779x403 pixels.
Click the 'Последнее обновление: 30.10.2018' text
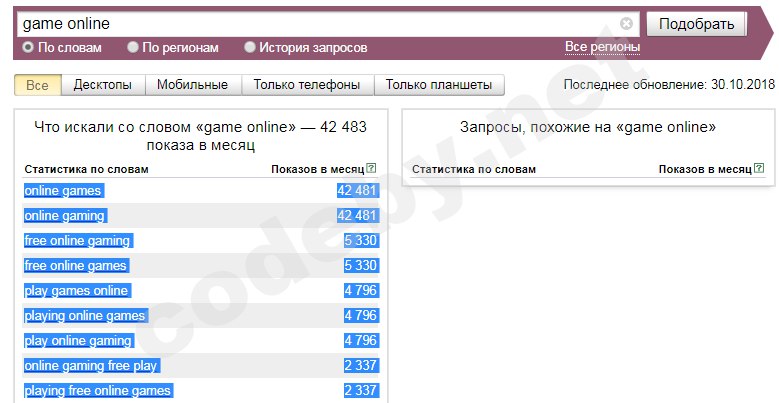pos(669,84)
